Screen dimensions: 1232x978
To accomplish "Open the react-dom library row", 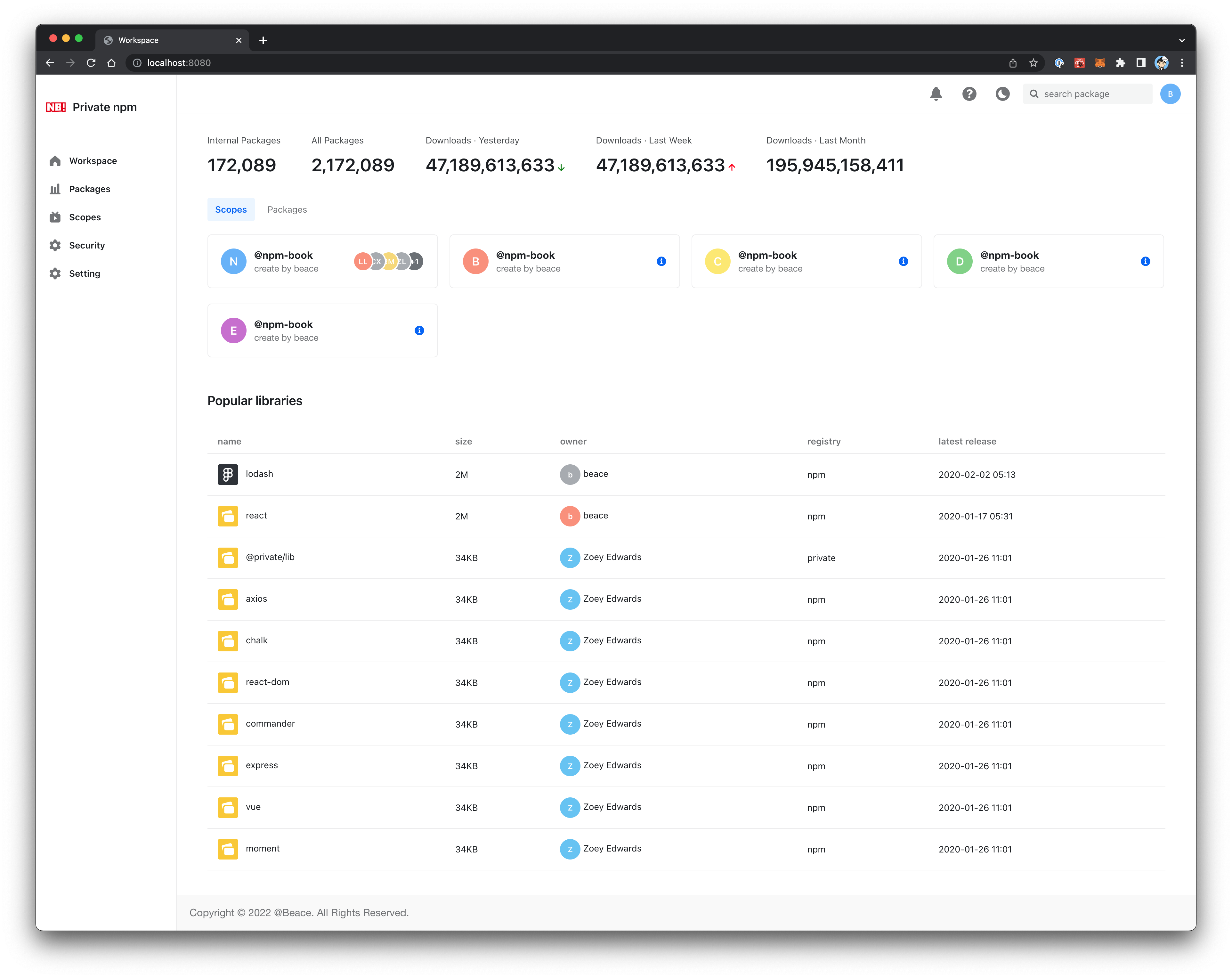I will pos(267,682).
